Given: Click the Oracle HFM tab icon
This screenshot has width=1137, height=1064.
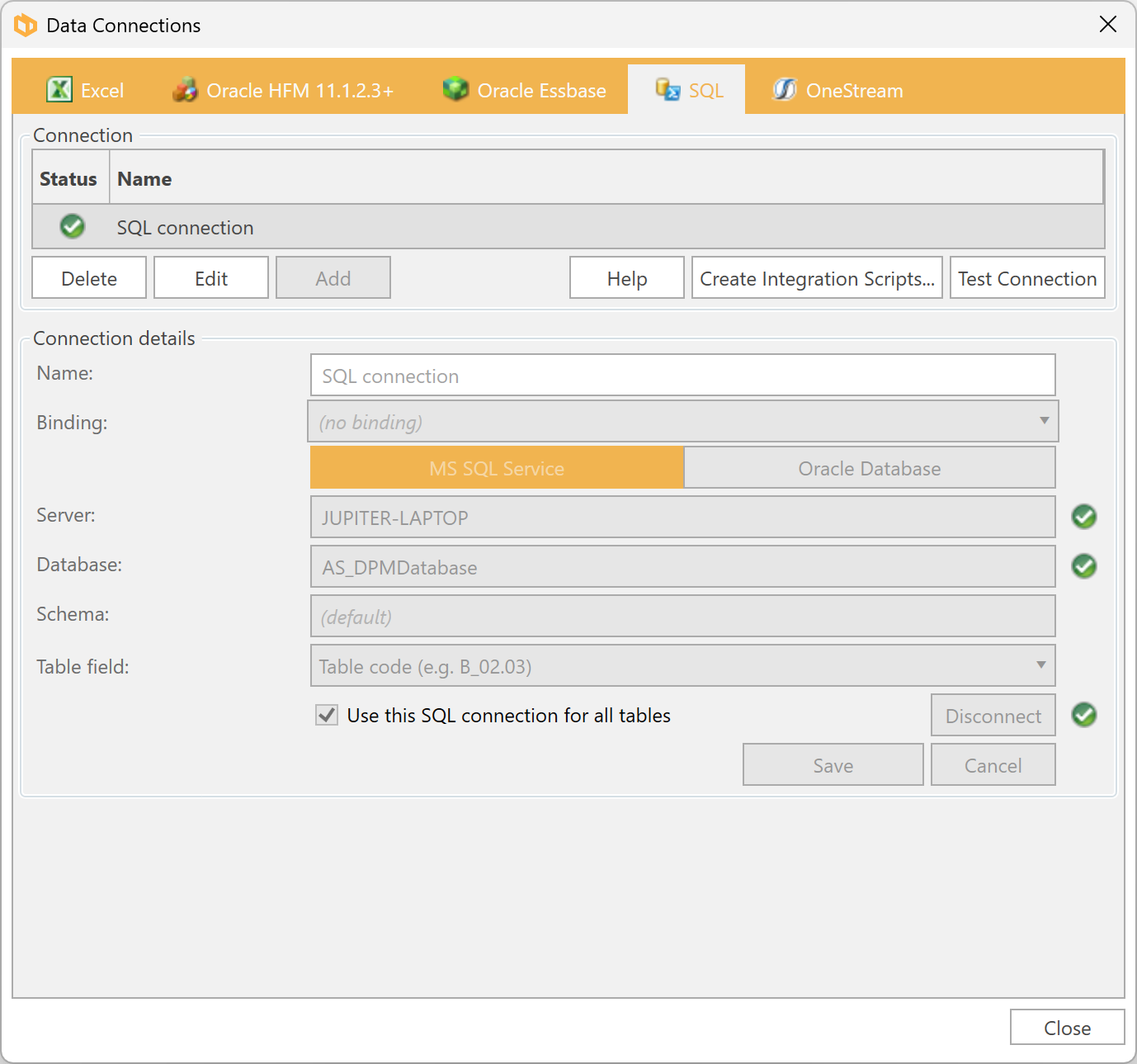Looking at the screenshot, I should [x=185, y=89].
